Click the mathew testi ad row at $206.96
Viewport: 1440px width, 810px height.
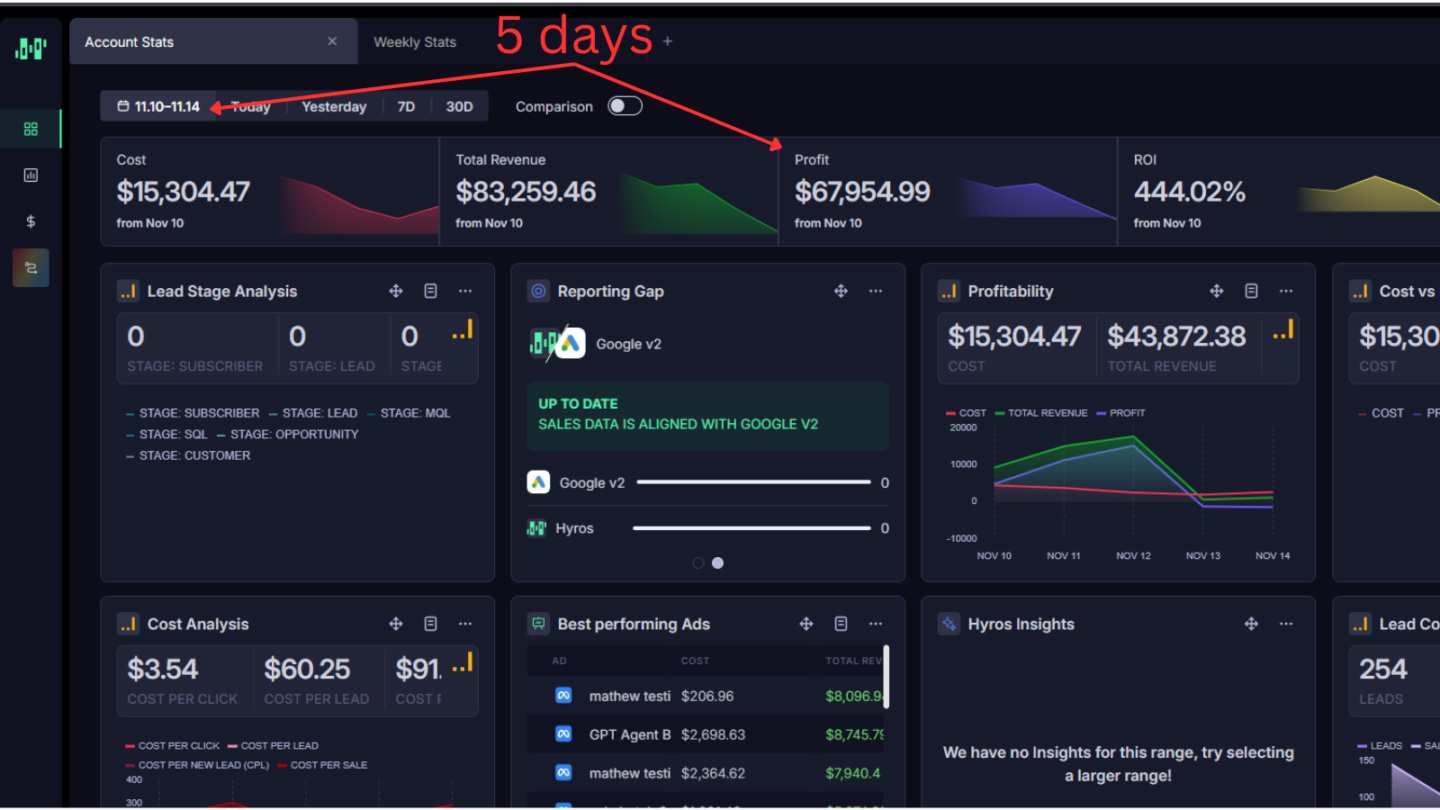(x=706, y=696)
